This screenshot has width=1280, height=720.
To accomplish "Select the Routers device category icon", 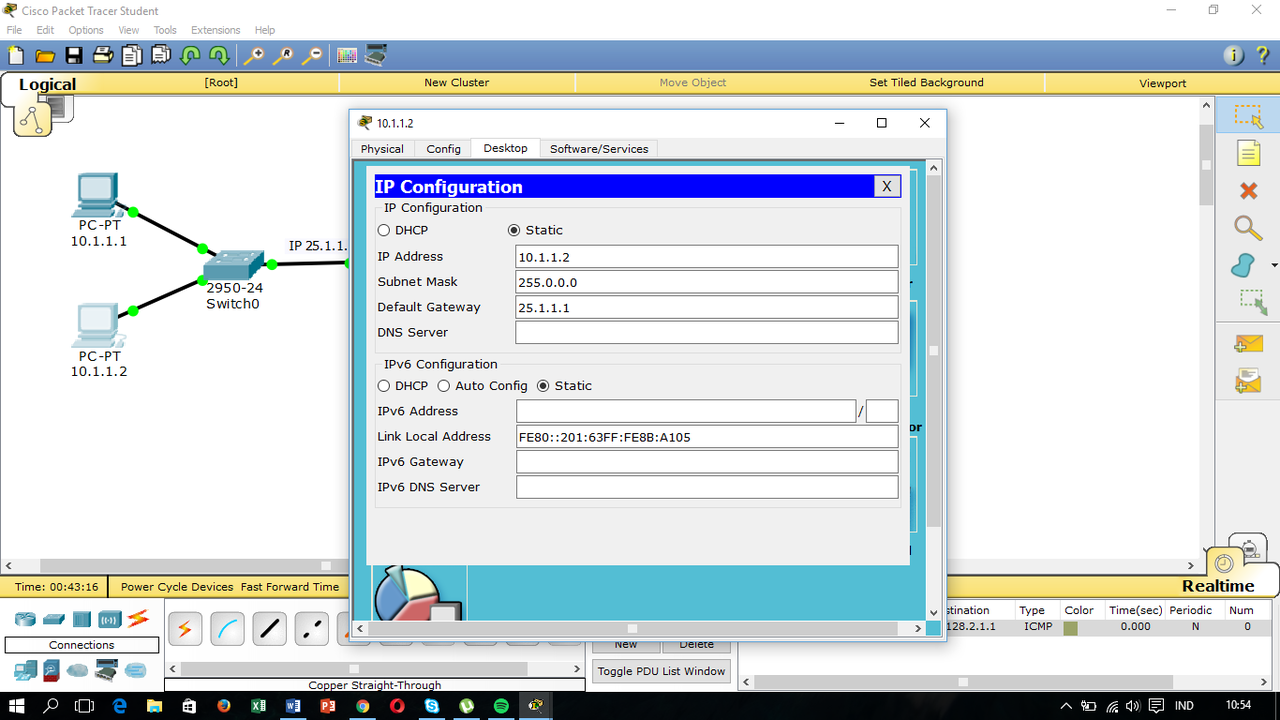I will pos(25,619).
